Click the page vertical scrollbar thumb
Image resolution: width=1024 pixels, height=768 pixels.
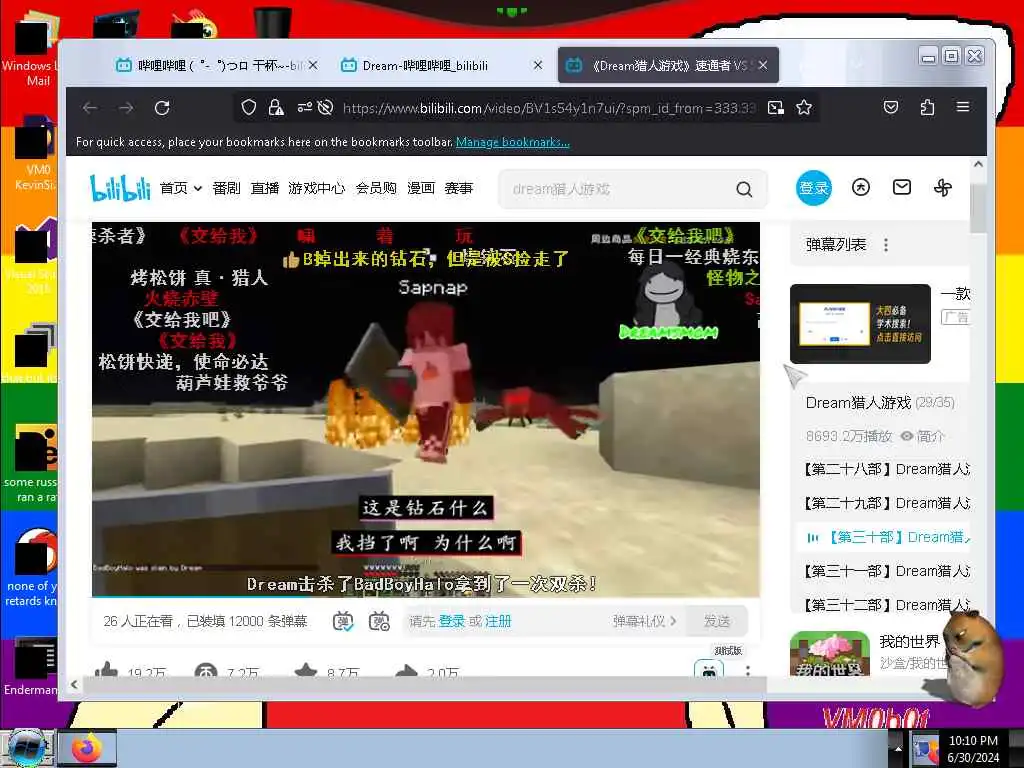pyautogui.click(x=978, y=208)
